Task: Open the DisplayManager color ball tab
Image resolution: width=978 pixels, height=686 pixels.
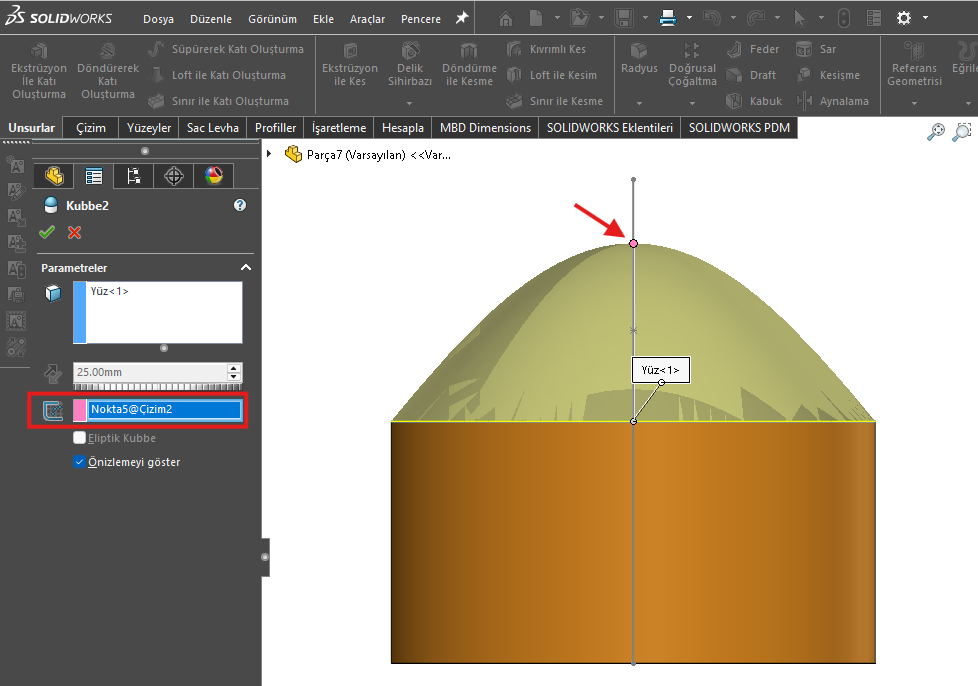Action: 214,176
